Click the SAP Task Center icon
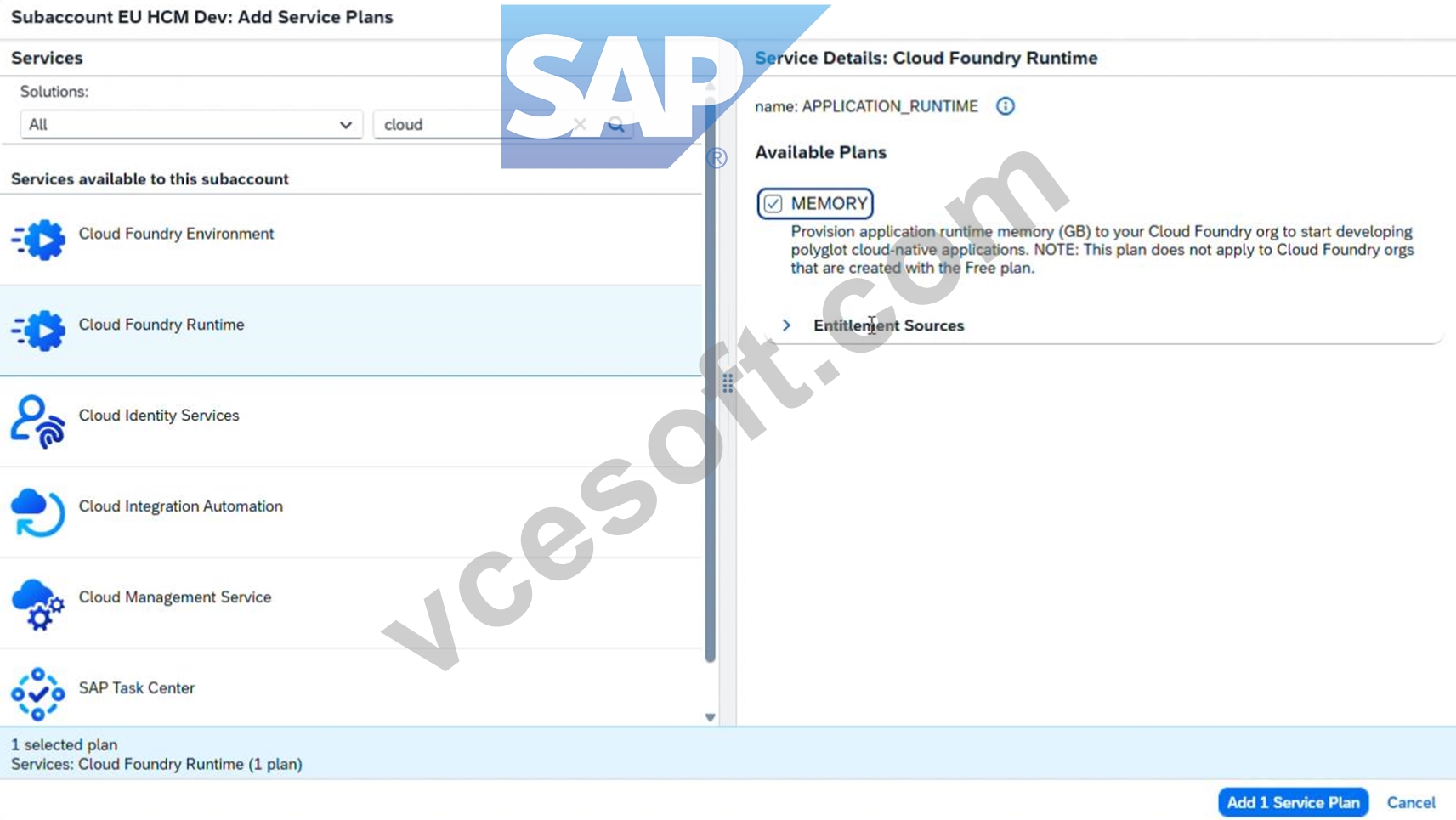Viewport: 1456px width, 820px height. click(x=38, y=694)
